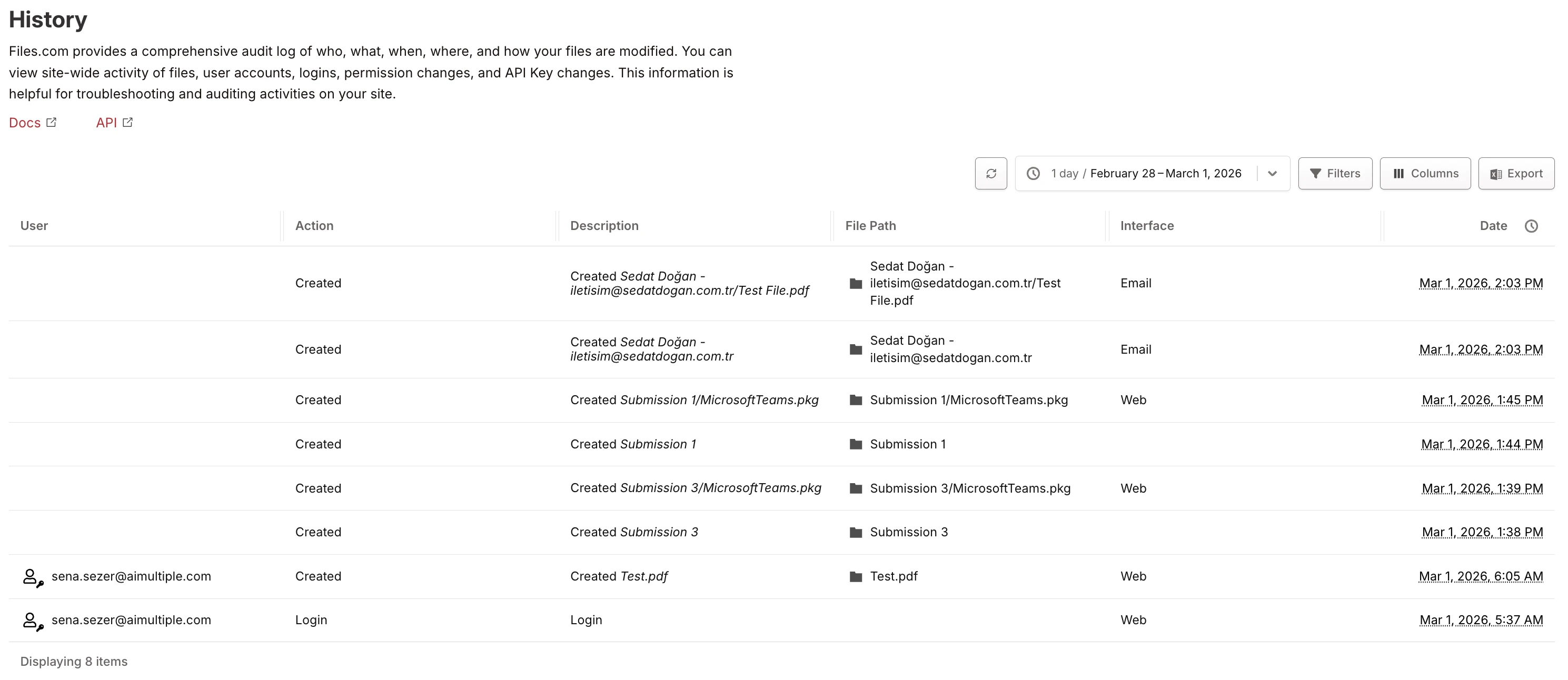Click the File Path column header
The height and width of the screenshot is (680, 1568).
coord(870,226)
